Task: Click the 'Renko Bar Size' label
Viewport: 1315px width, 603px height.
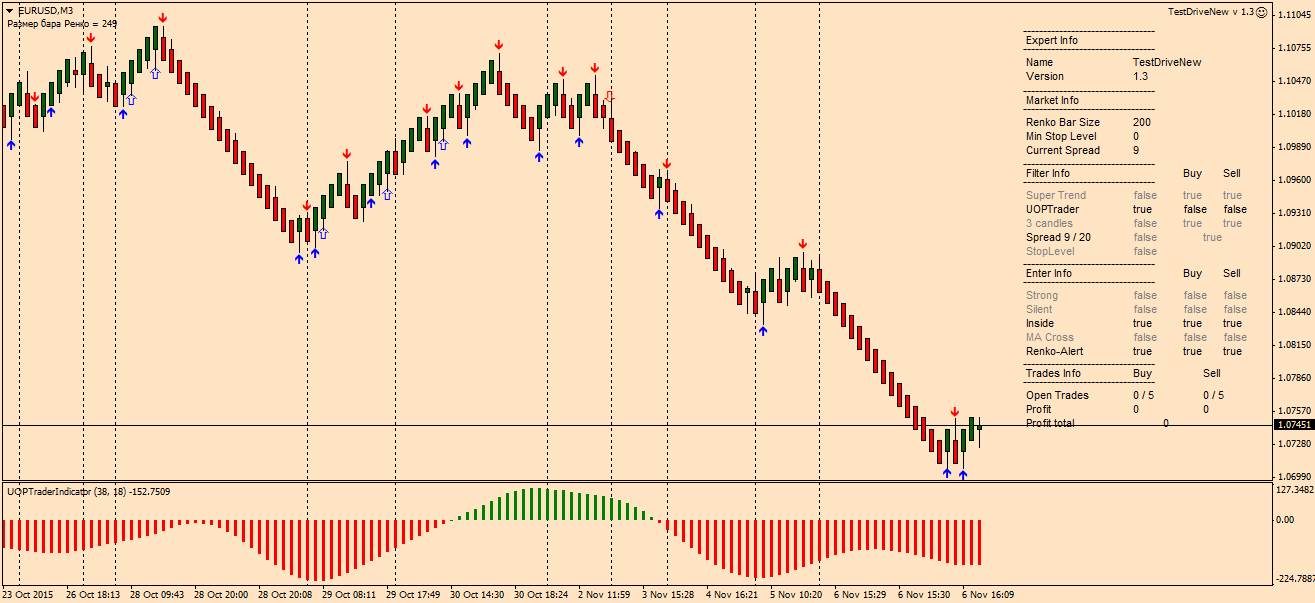Action: point(1063,122)
